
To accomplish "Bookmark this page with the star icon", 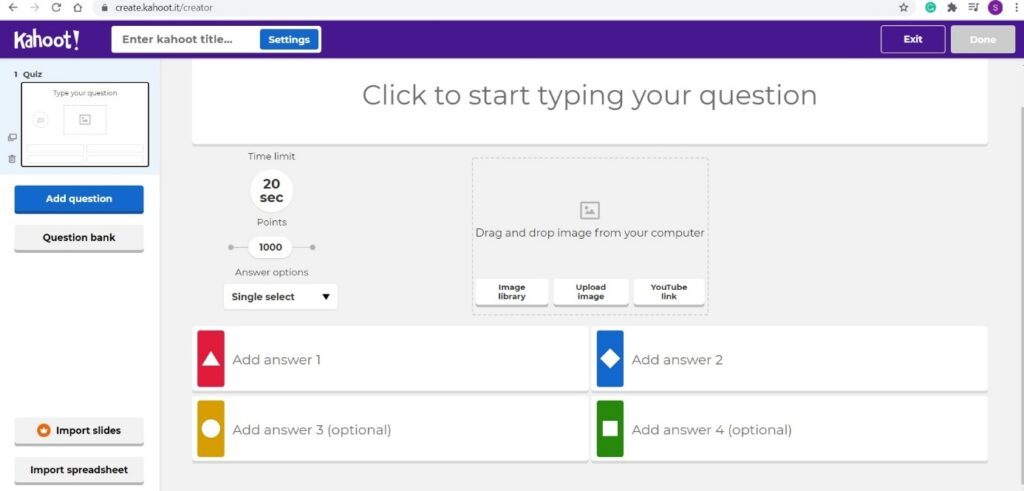I will 904,7.
